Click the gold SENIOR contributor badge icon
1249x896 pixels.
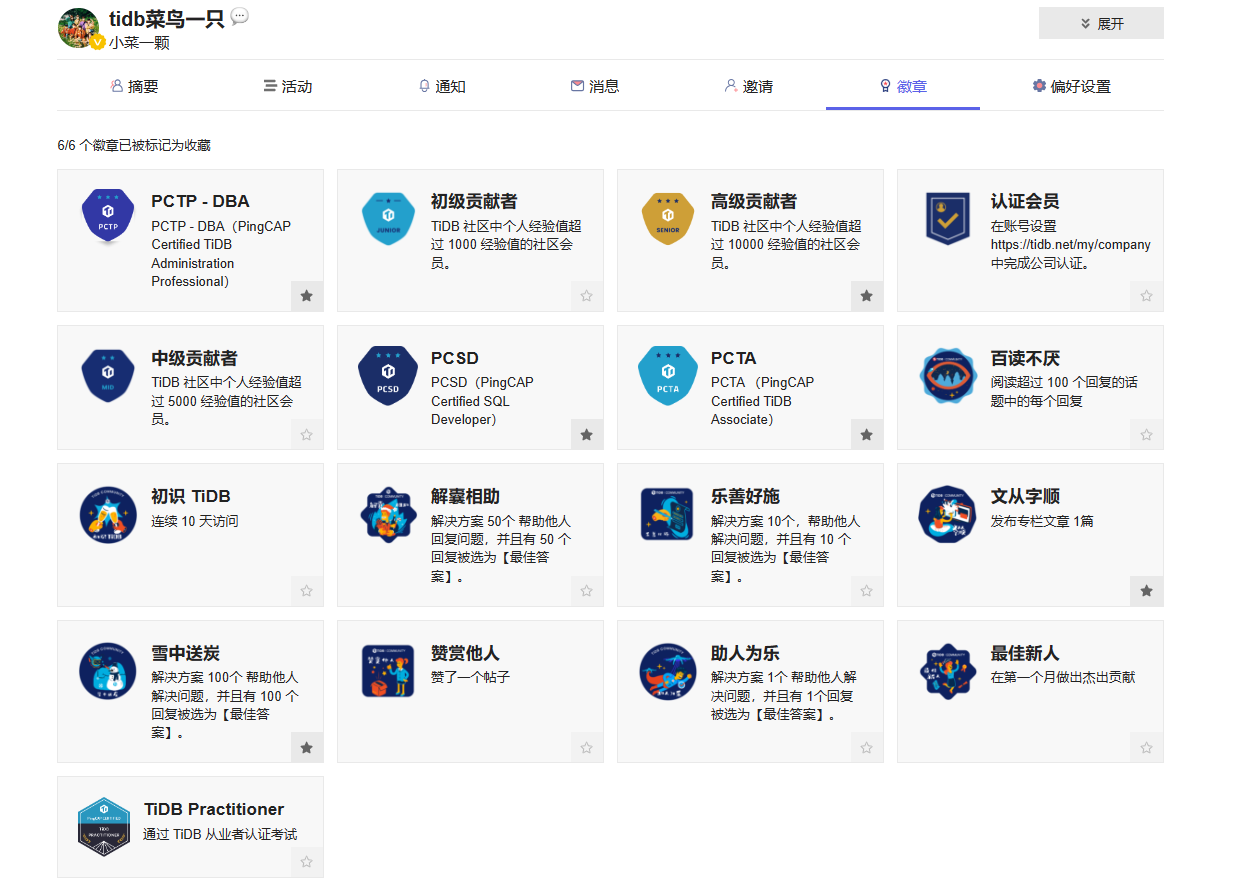pyautogui.click(x=667, y=216)
